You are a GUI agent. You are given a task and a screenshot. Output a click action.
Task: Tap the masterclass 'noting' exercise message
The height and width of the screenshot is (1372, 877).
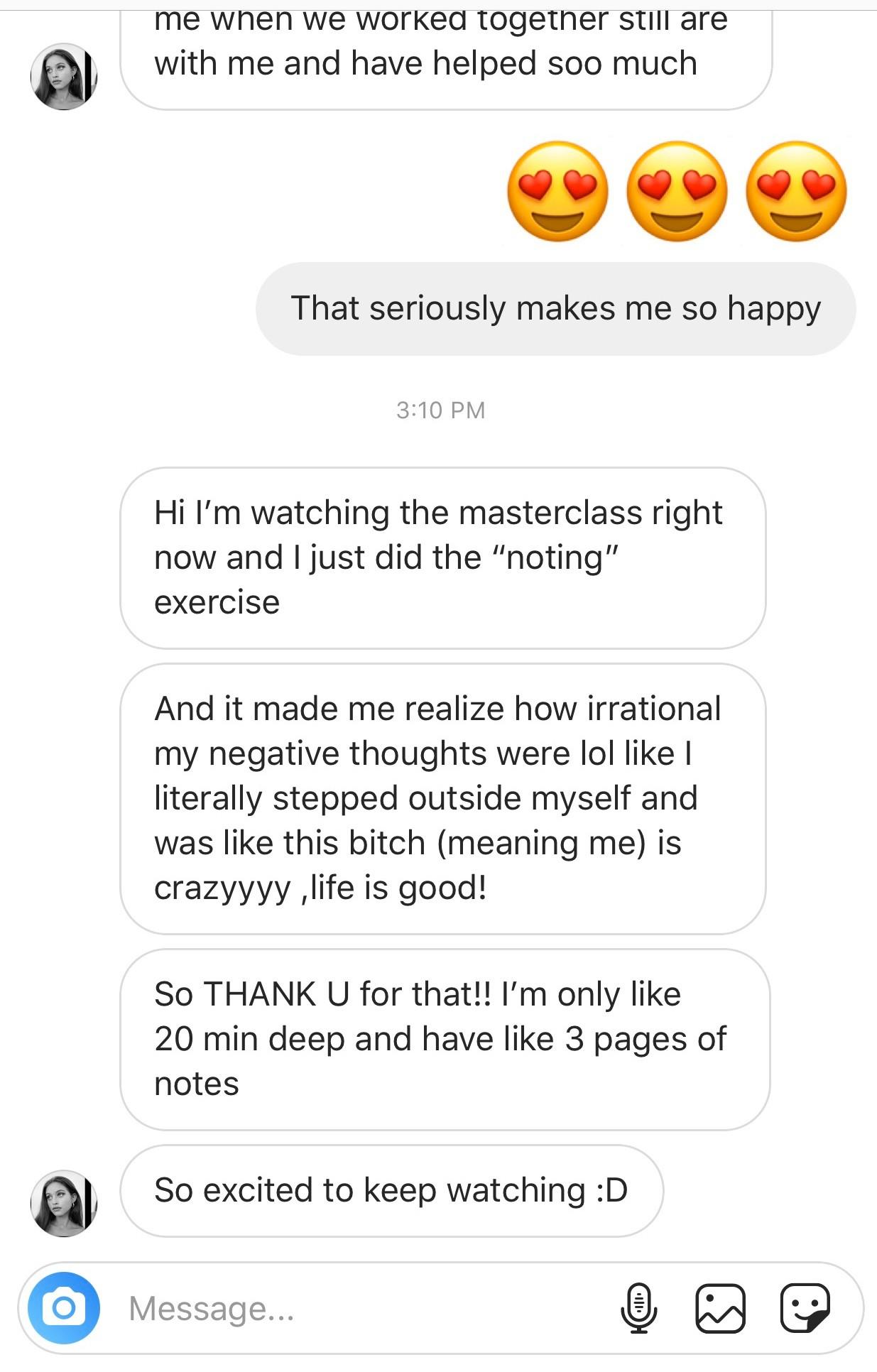(442, 557)
